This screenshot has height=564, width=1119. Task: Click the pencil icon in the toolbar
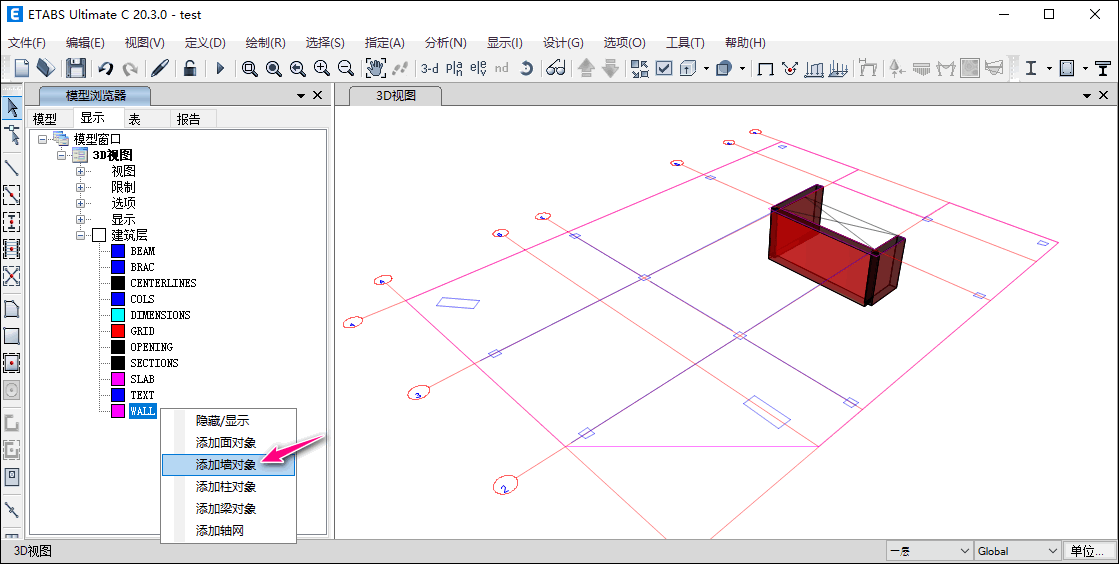pyautogui.click(x=159, y=68)
